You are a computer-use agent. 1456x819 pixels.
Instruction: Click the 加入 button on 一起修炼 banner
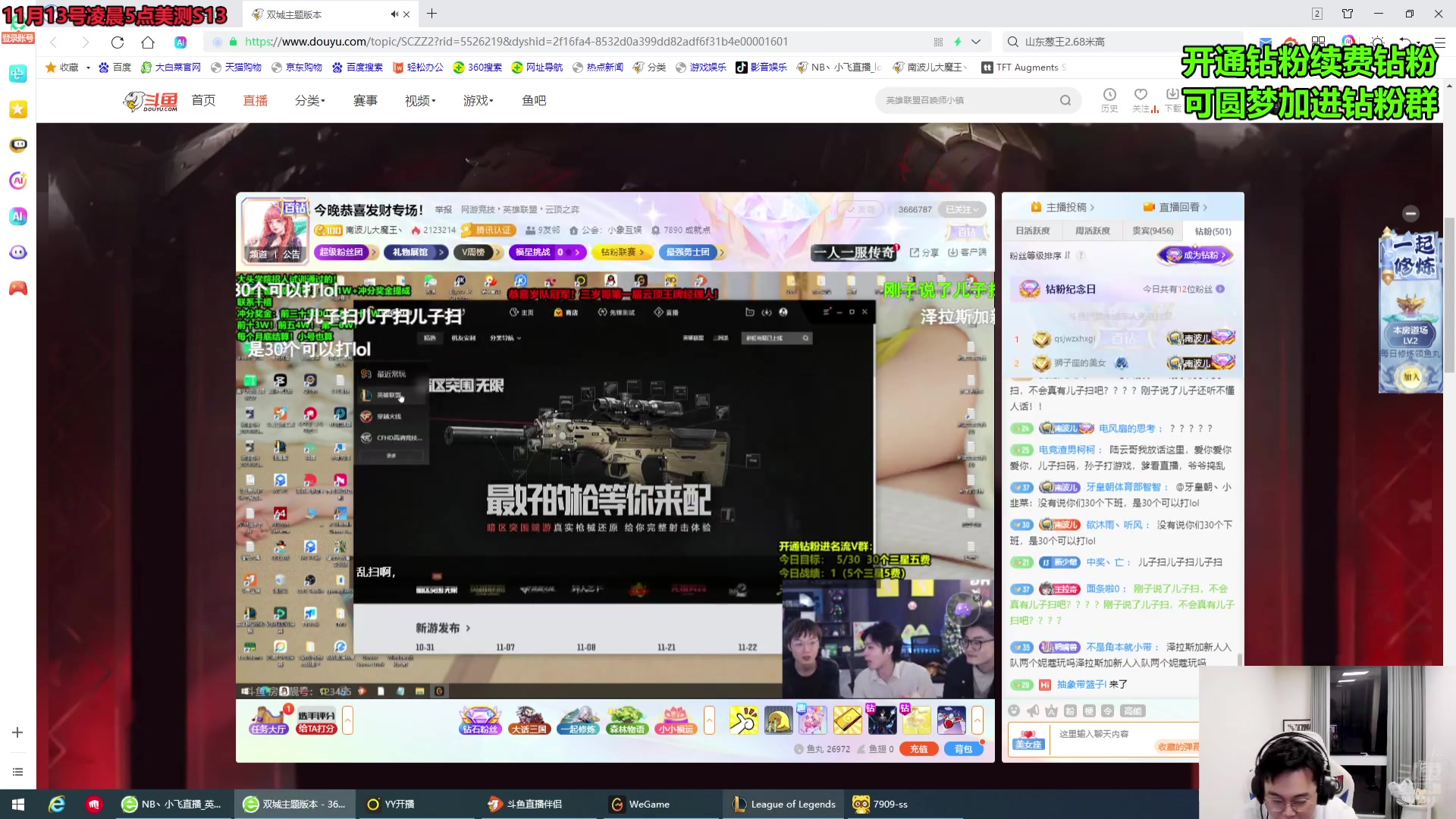coord(1410,377)
